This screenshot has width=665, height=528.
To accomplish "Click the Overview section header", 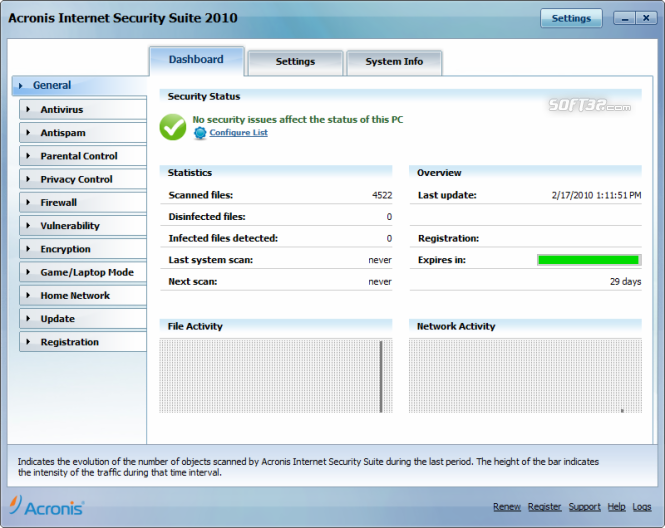I will [439, 173].
